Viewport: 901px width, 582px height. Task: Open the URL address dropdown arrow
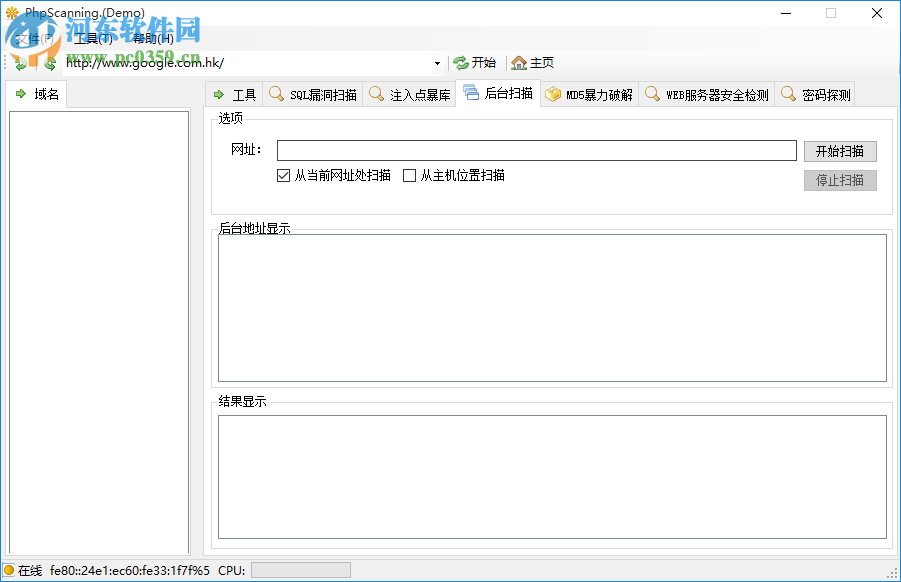(x=435, y=62)
